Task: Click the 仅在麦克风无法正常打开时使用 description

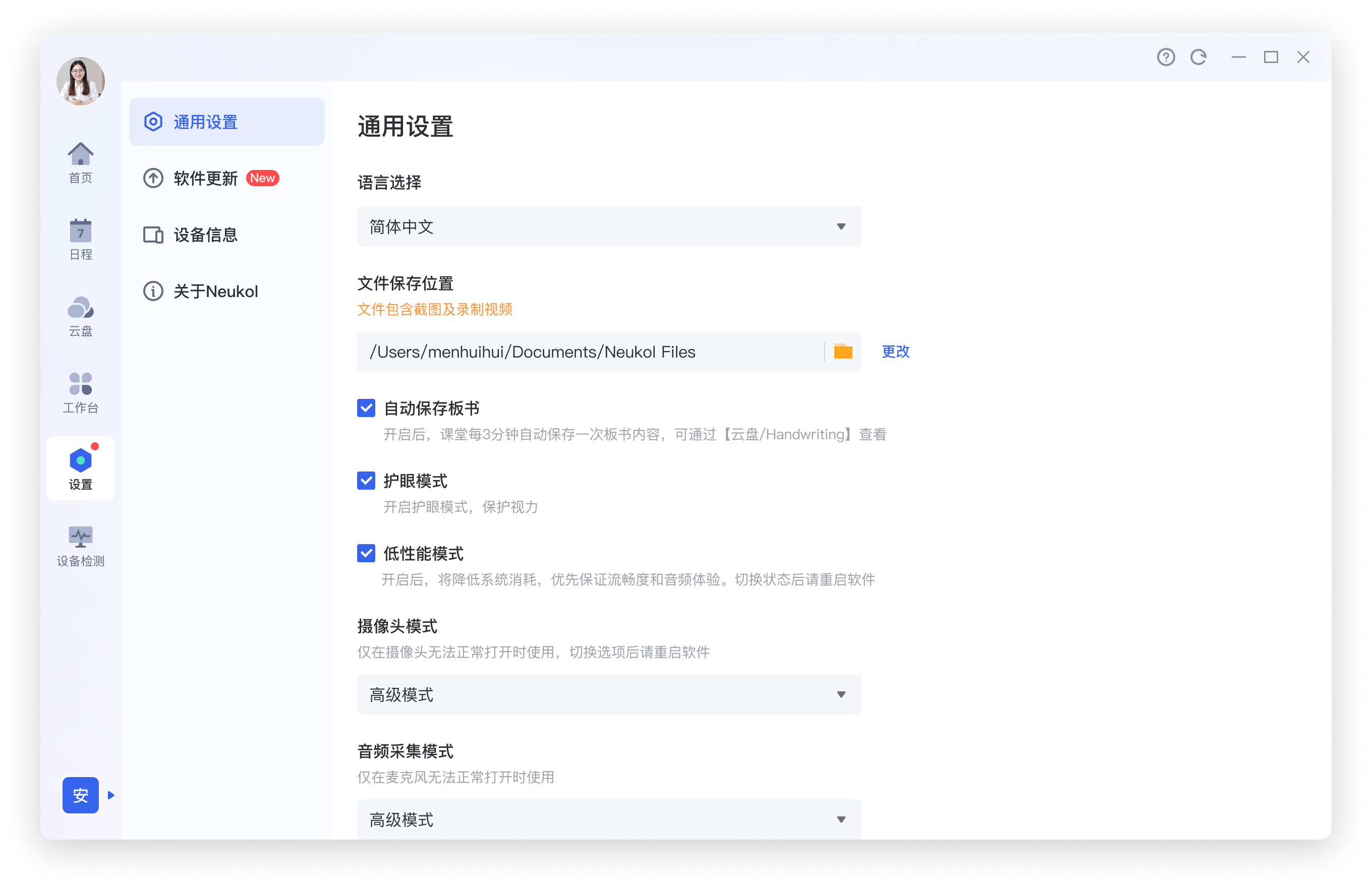Action: click(456, 778)
